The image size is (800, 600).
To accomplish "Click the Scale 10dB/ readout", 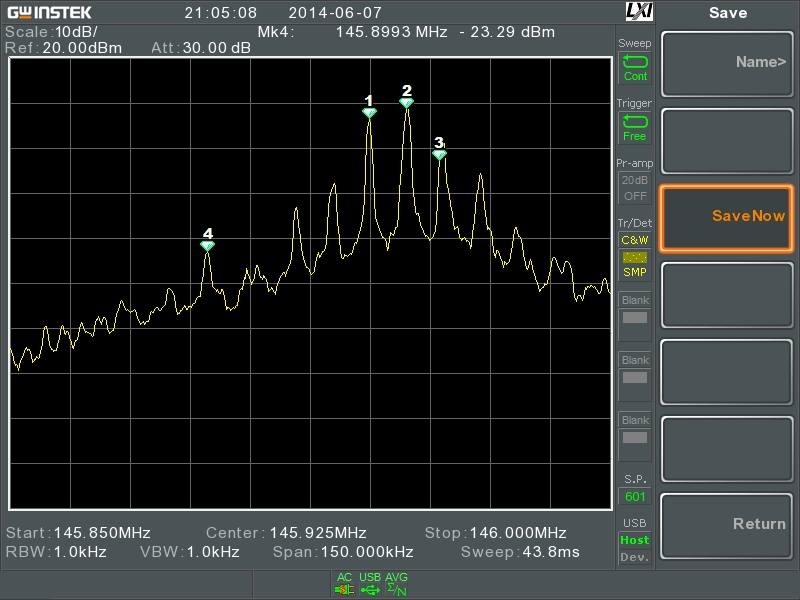I will pyautogui.click(x=52, y=32).
